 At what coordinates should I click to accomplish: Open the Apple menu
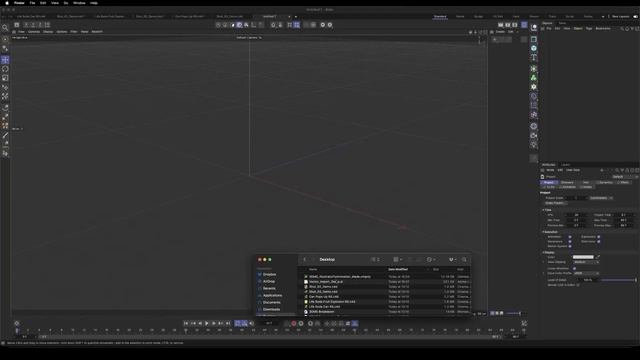pos(7,3)
